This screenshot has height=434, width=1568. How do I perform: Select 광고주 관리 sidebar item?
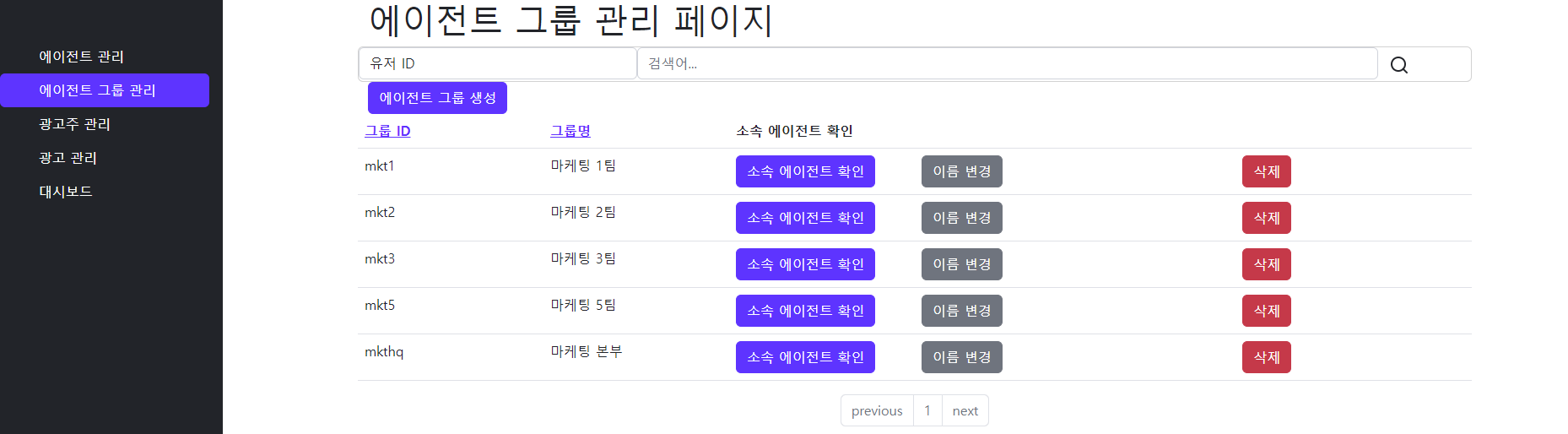tap(74, 124)
